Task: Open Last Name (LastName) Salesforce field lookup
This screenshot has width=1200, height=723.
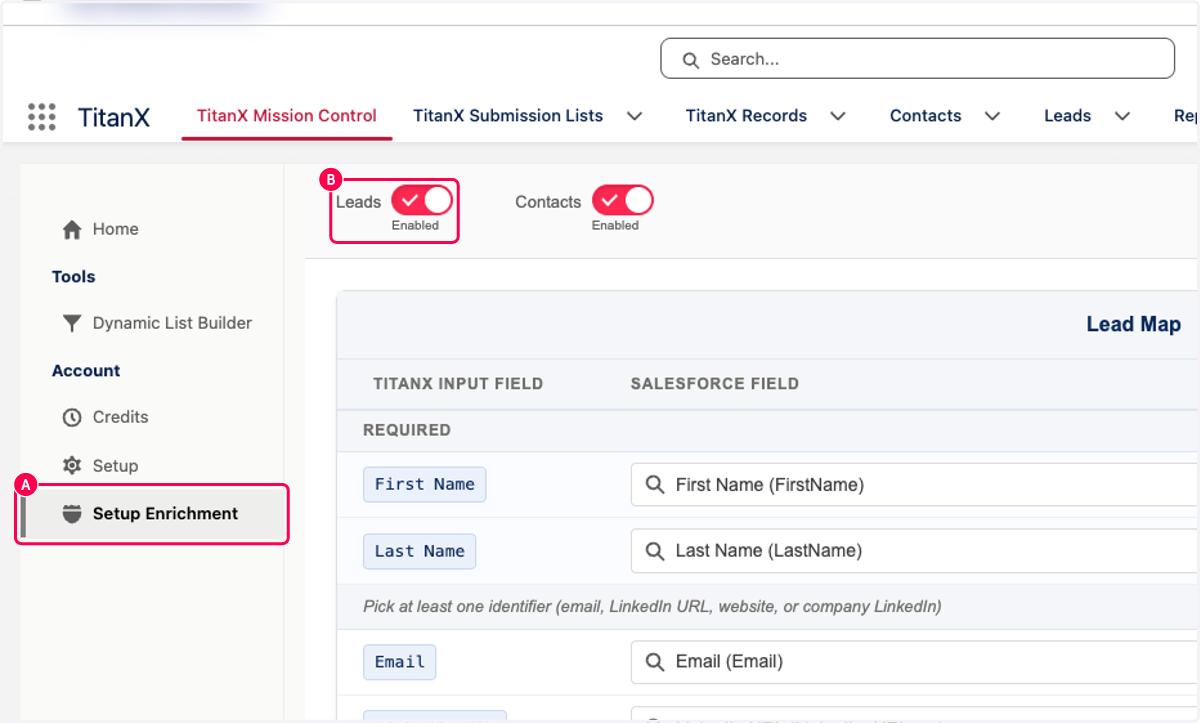Action: (x=915, y=550)
